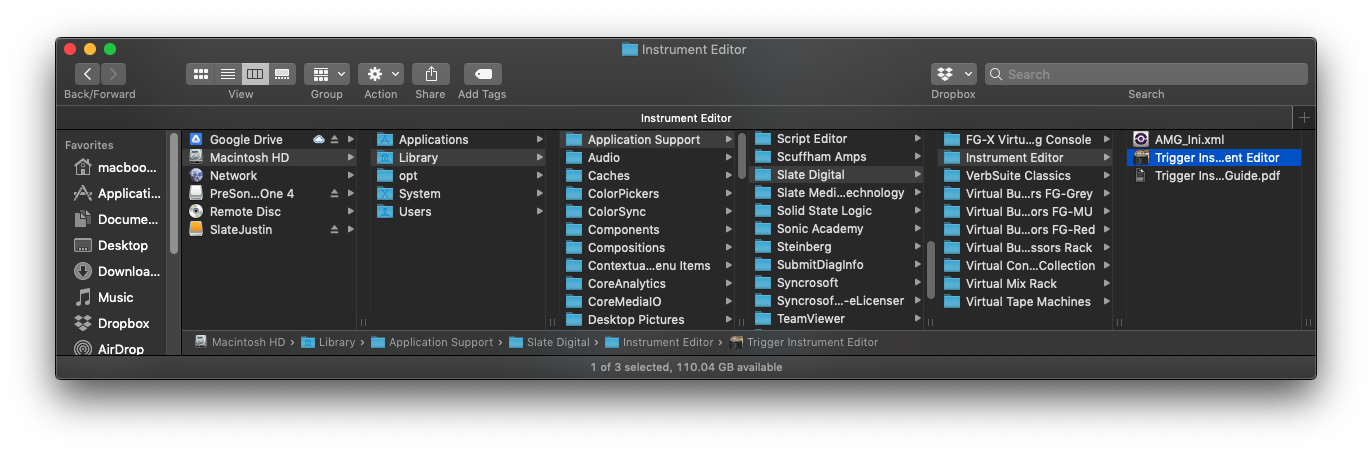Select the Caches folder
Viewport: 1372px width, 453px height.
[x=648, y=176]
